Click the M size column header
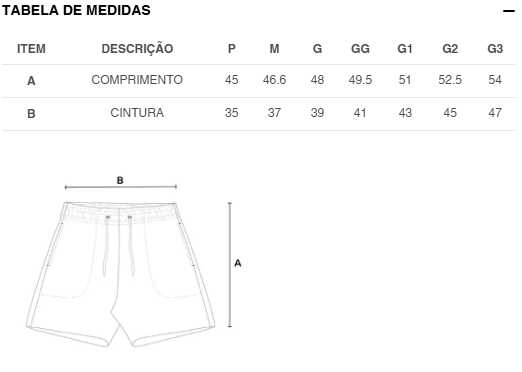Image resolution: width=522 pixels, height=372 pixels. click(274, 49)
